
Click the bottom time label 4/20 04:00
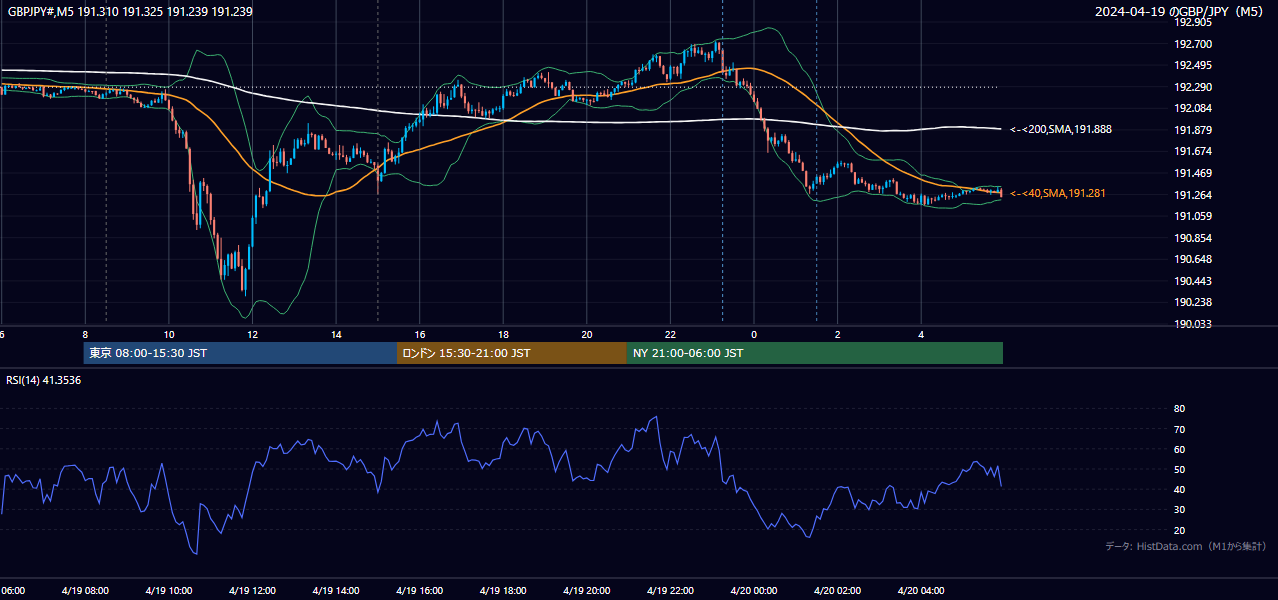pos(921,590)
